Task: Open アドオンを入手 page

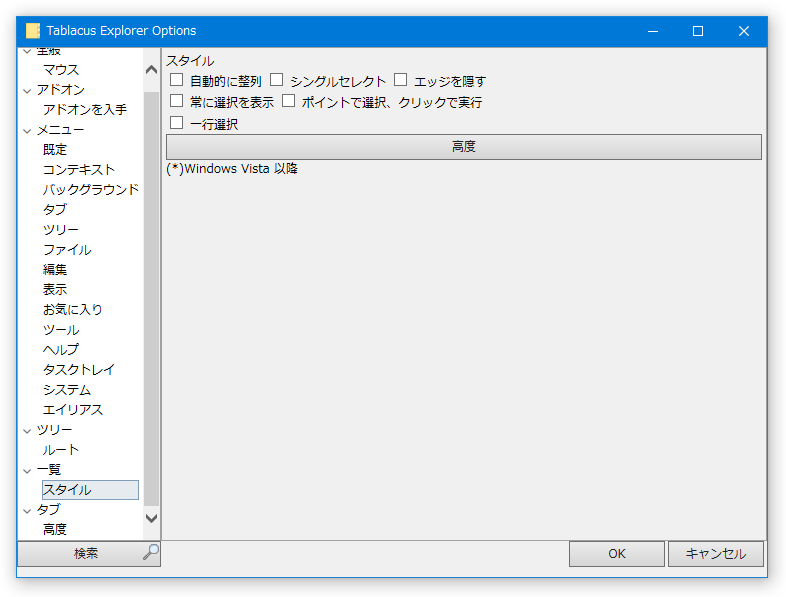Action: pyautogui.click(x=85, y=109)
